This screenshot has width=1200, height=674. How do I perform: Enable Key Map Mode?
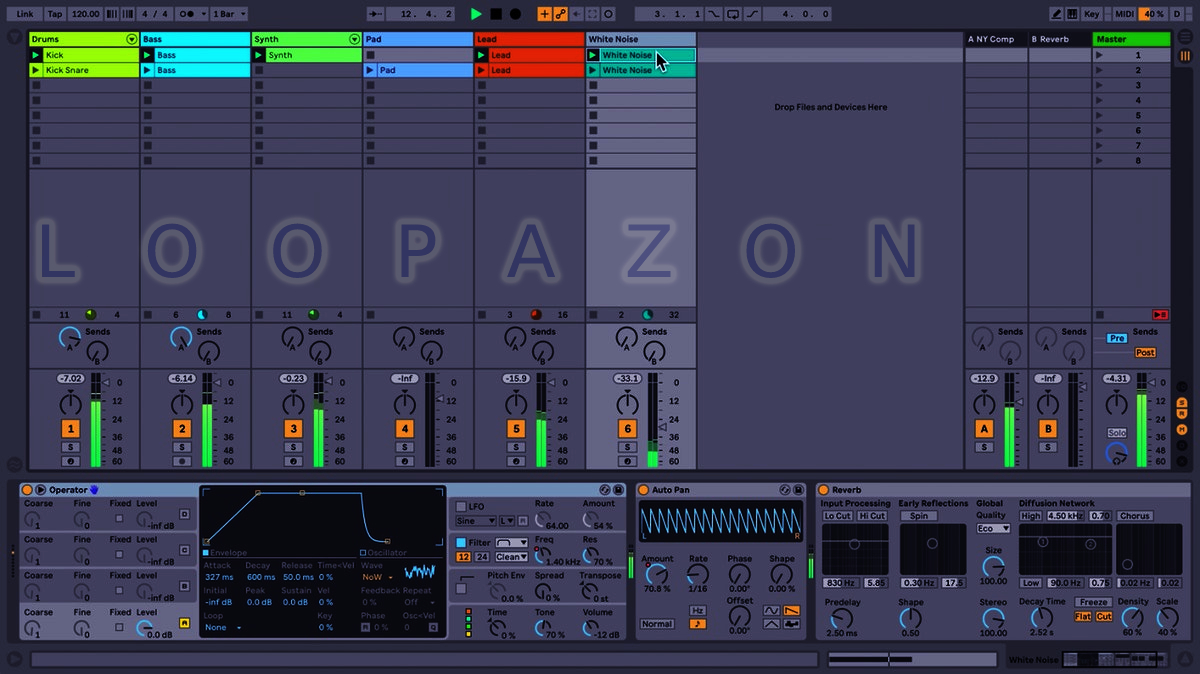point(1093,14)
